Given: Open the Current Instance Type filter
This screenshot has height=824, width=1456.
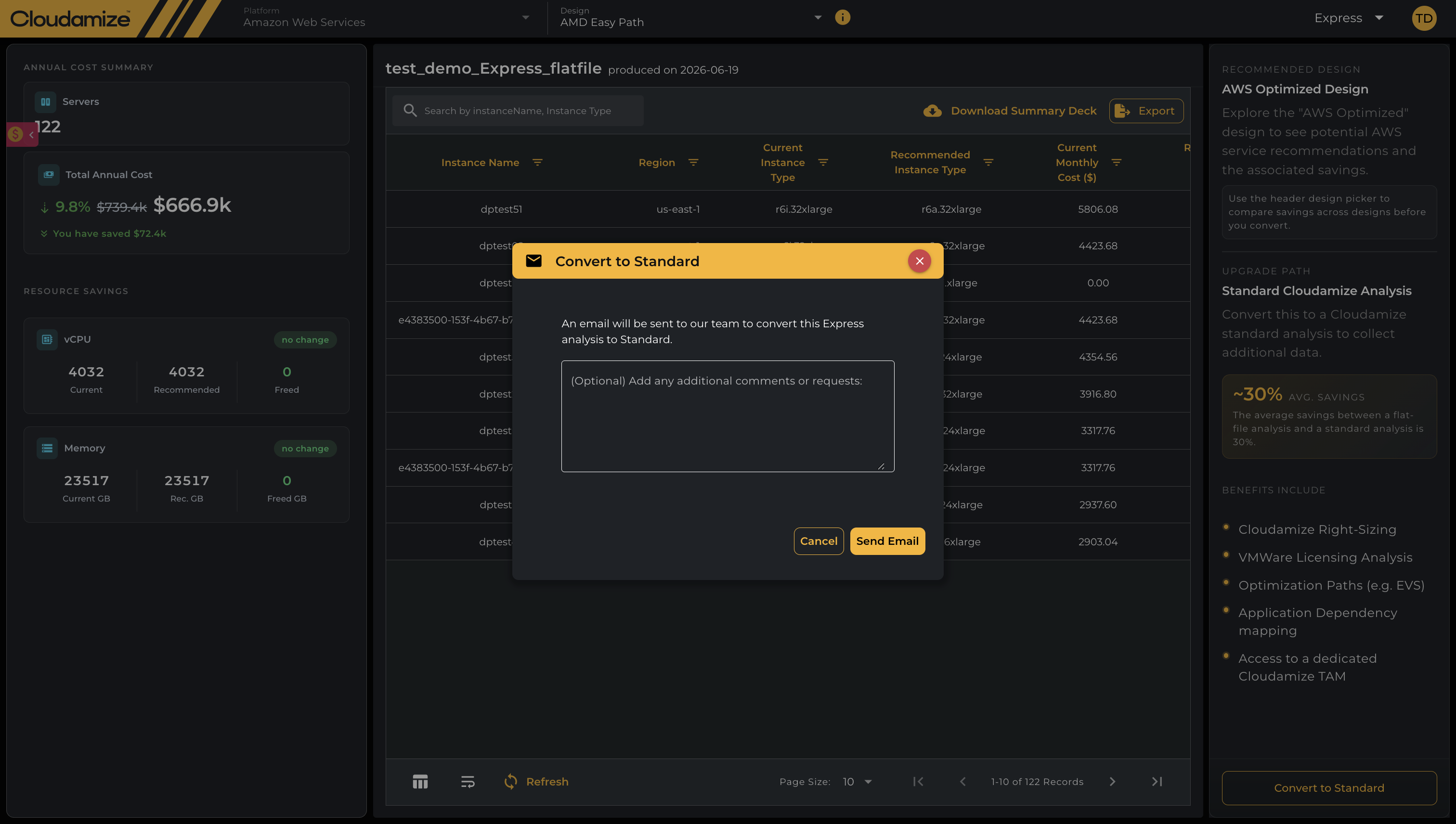Looking at the screenshot, I should click(x=823, y=162).
